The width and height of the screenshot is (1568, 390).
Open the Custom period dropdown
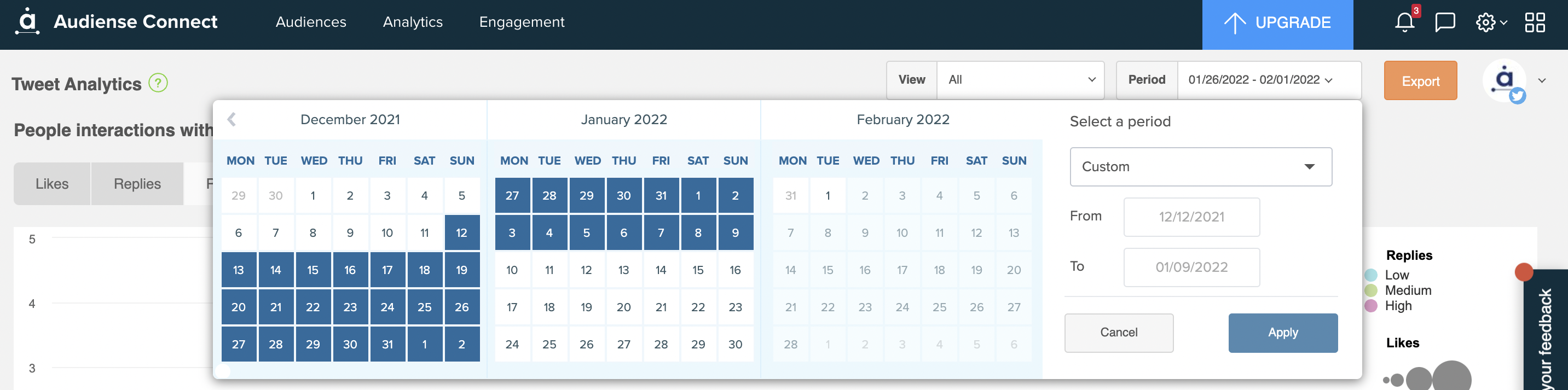(x=1200, y=166)
